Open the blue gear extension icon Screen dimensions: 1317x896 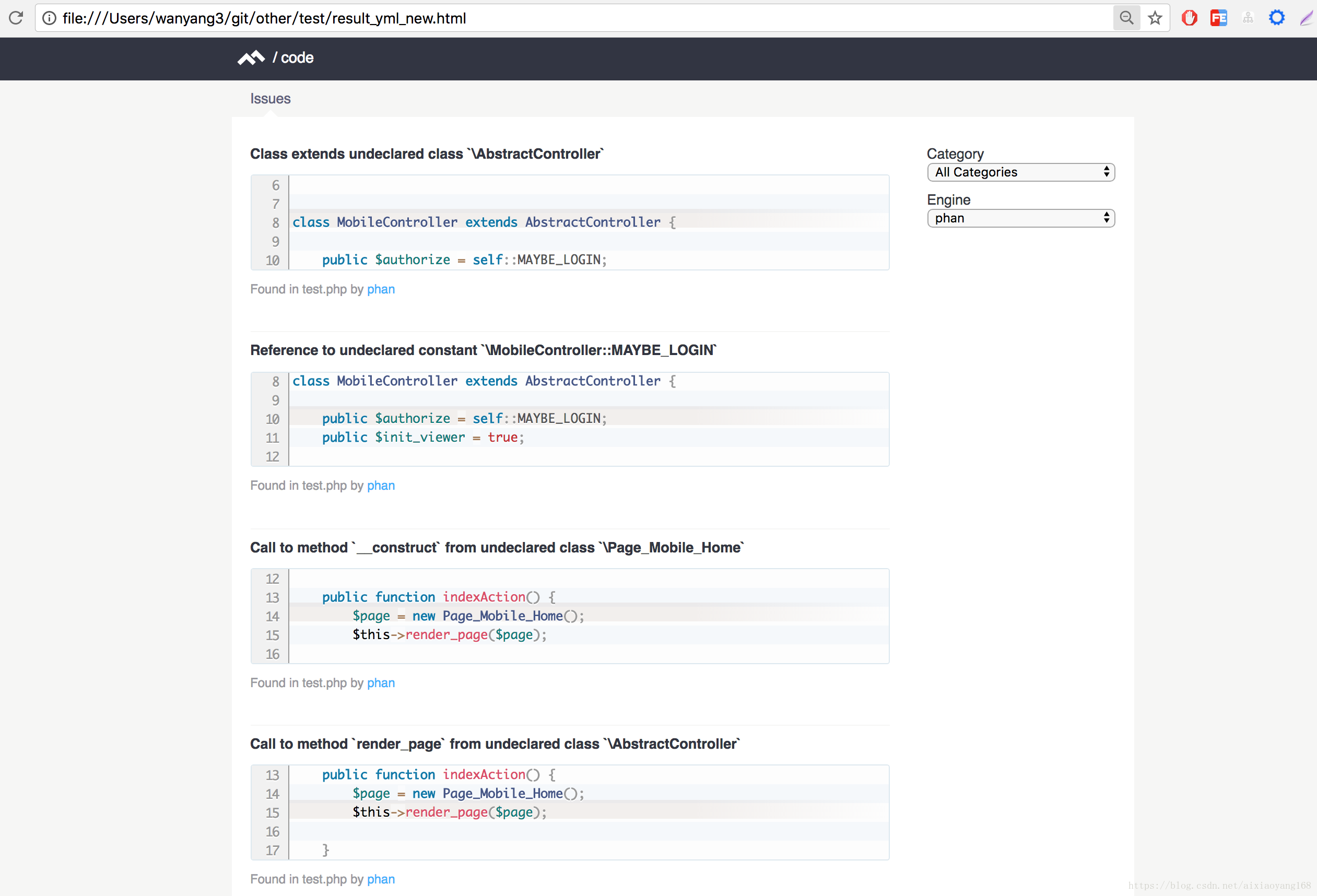tap(1277, 18)
